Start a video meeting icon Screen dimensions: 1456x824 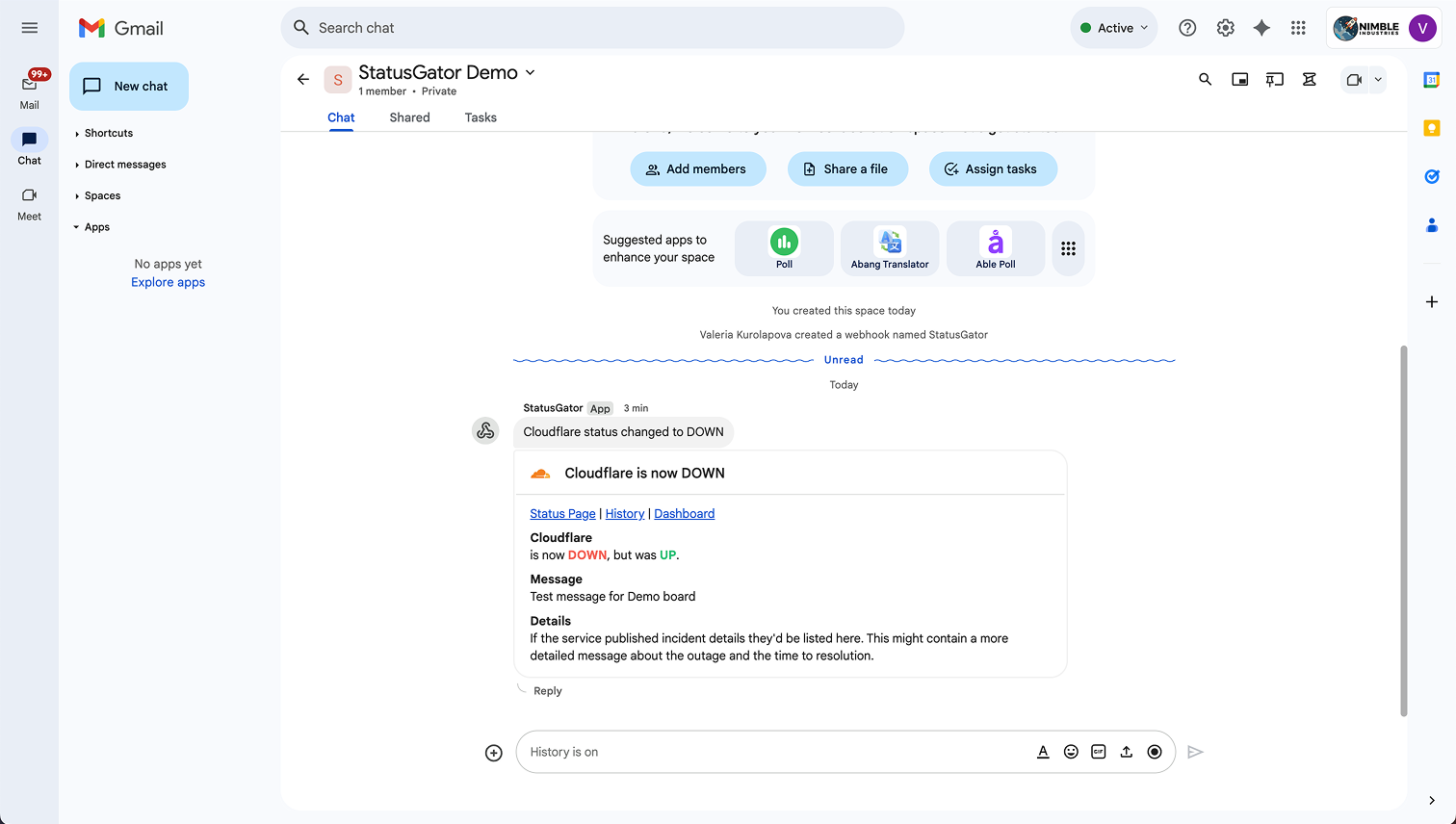click(1354, 80)
